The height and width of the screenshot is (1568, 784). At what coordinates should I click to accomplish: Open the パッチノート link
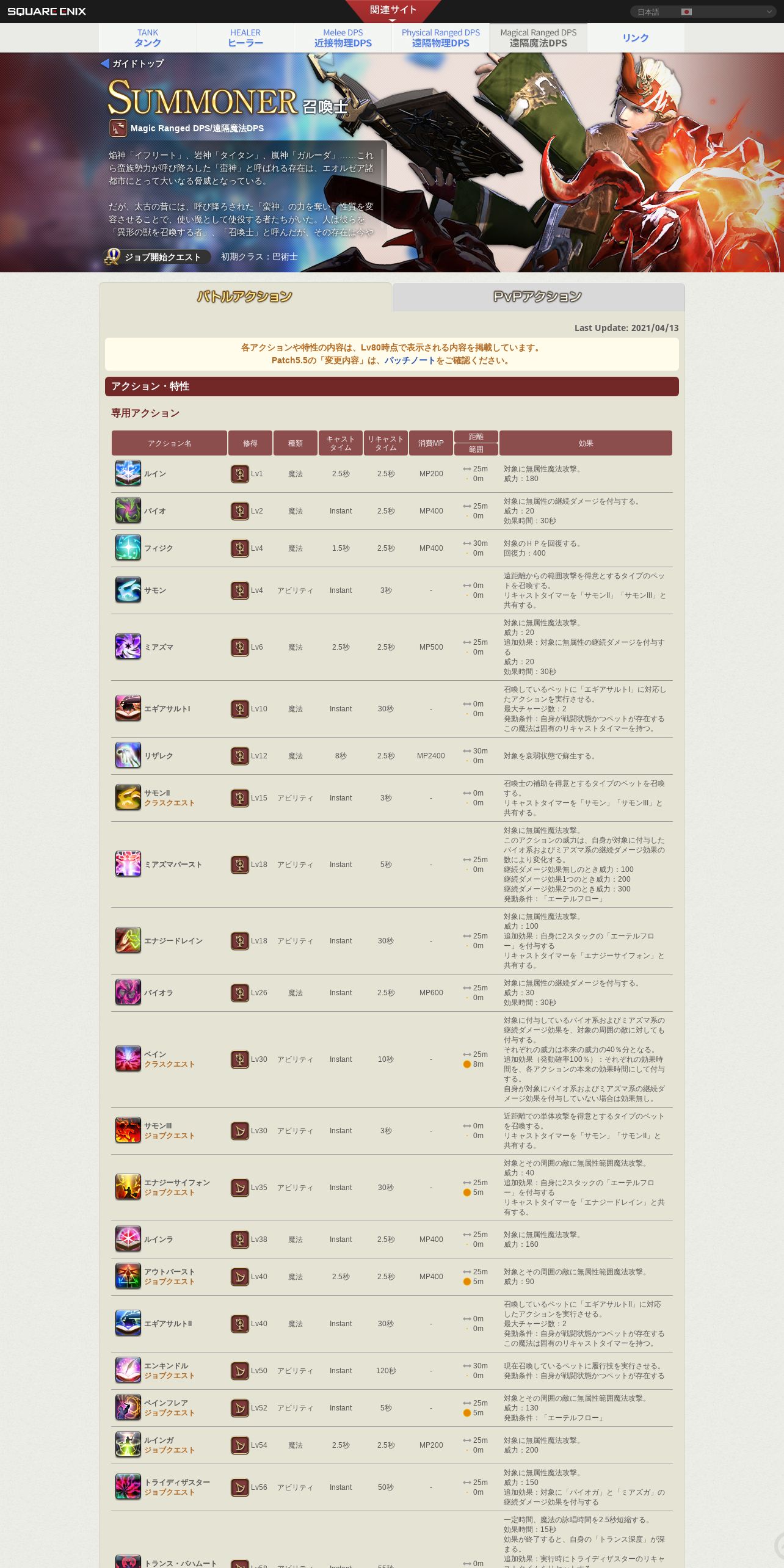pyautogui.click(x=410, y=360)
